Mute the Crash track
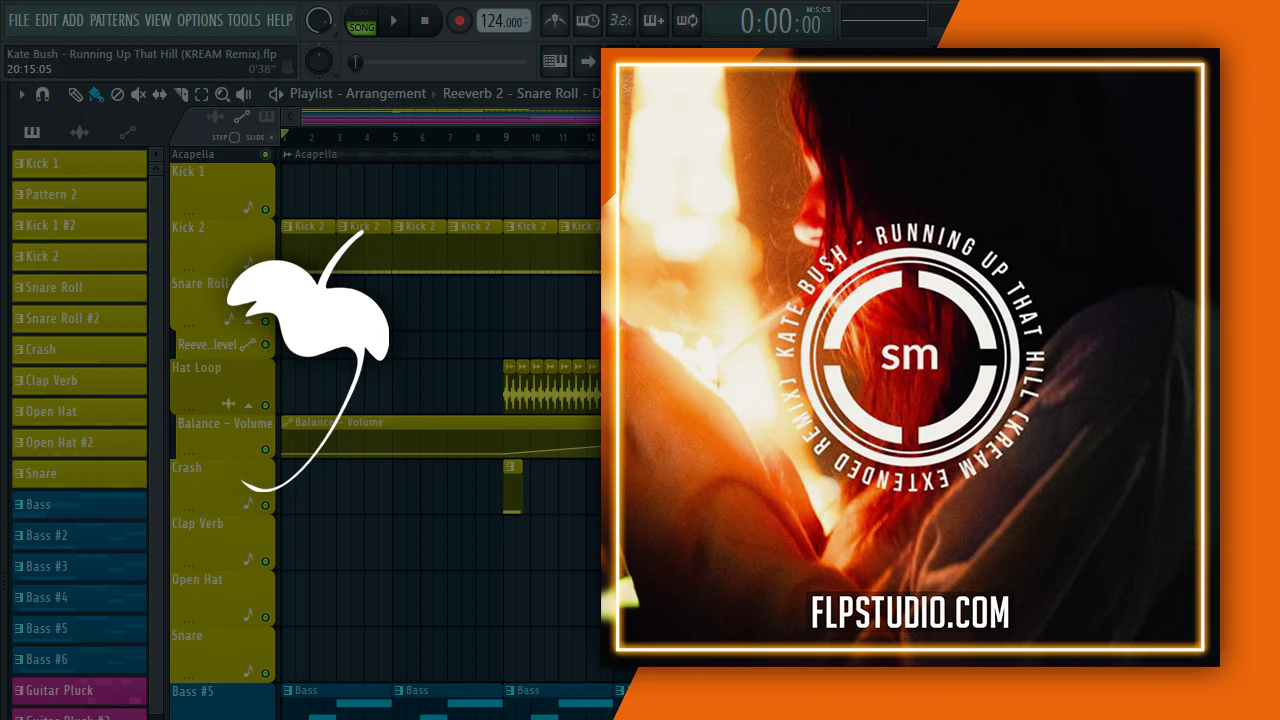Viewport: 1280px width, 720px height. click(265, 504)
